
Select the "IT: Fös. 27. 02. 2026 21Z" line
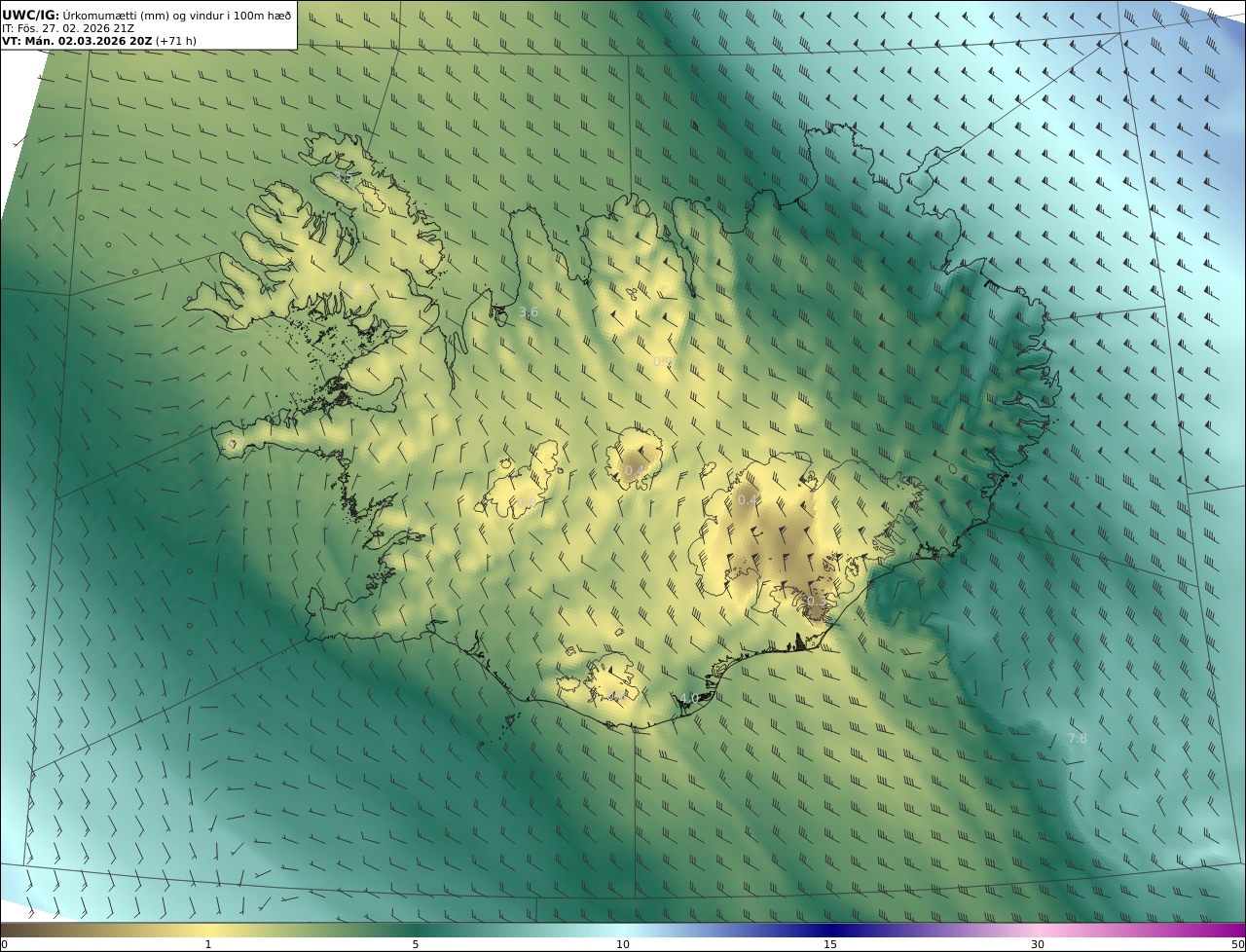pyautogui.click(x=68, y=28)
